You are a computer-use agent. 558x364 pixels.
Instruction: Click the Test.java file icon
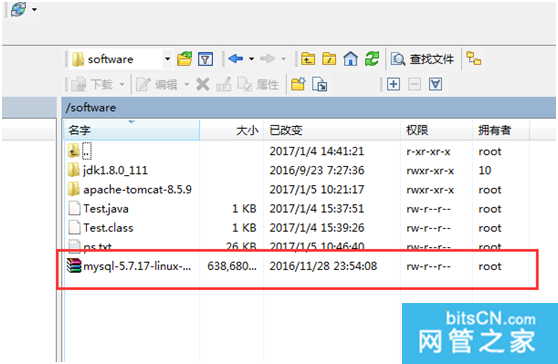74,209
